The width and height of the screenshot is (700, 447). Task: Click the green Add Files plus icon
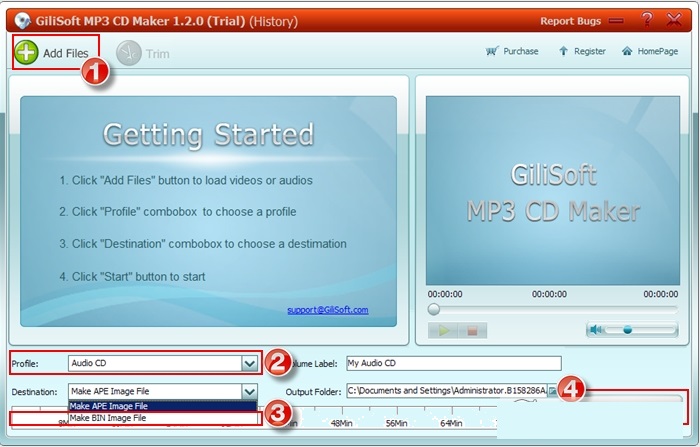coord(26,53)
